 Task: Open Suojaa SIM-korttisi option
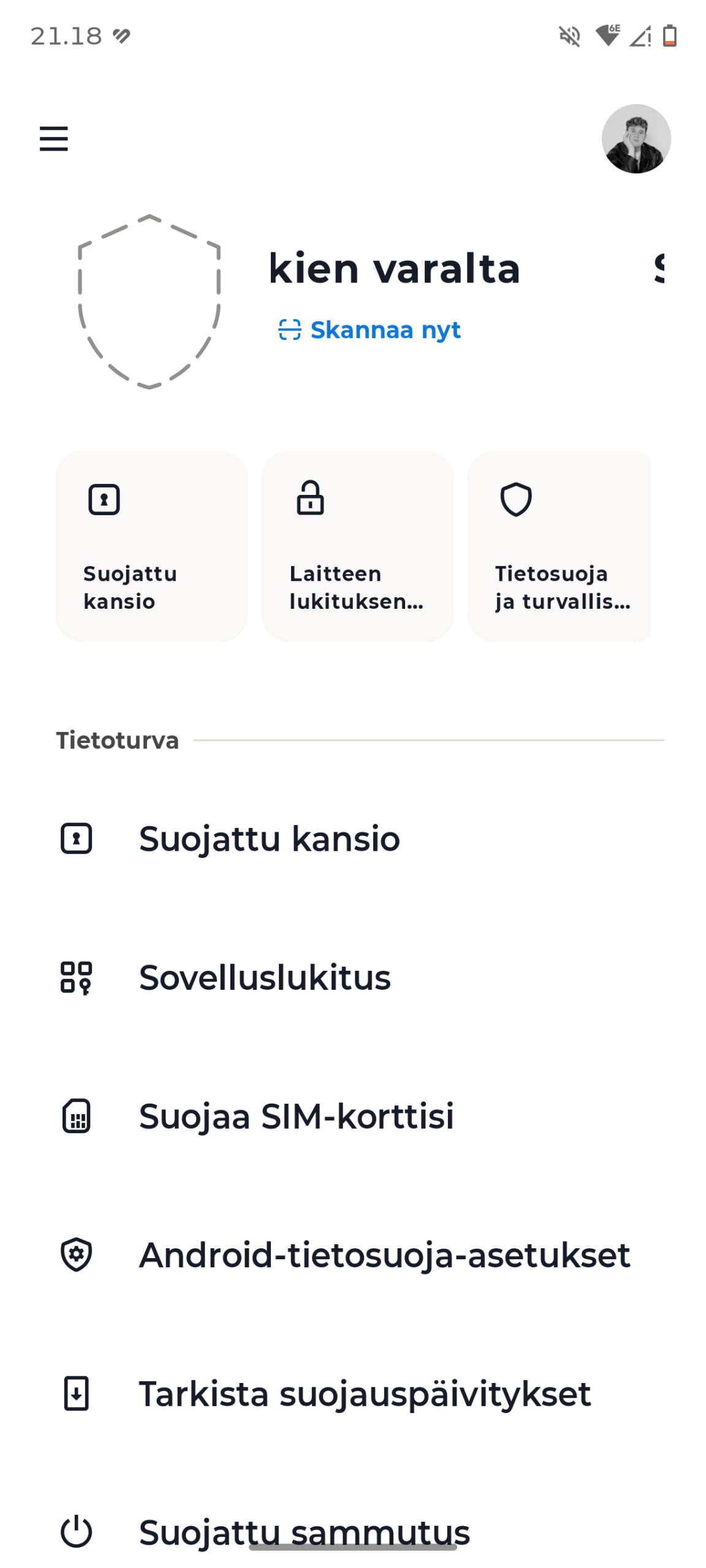[x=297, y=1116]
